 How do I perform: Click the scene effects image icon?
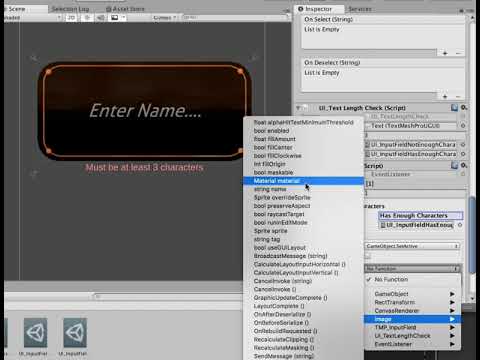point(114,17)
